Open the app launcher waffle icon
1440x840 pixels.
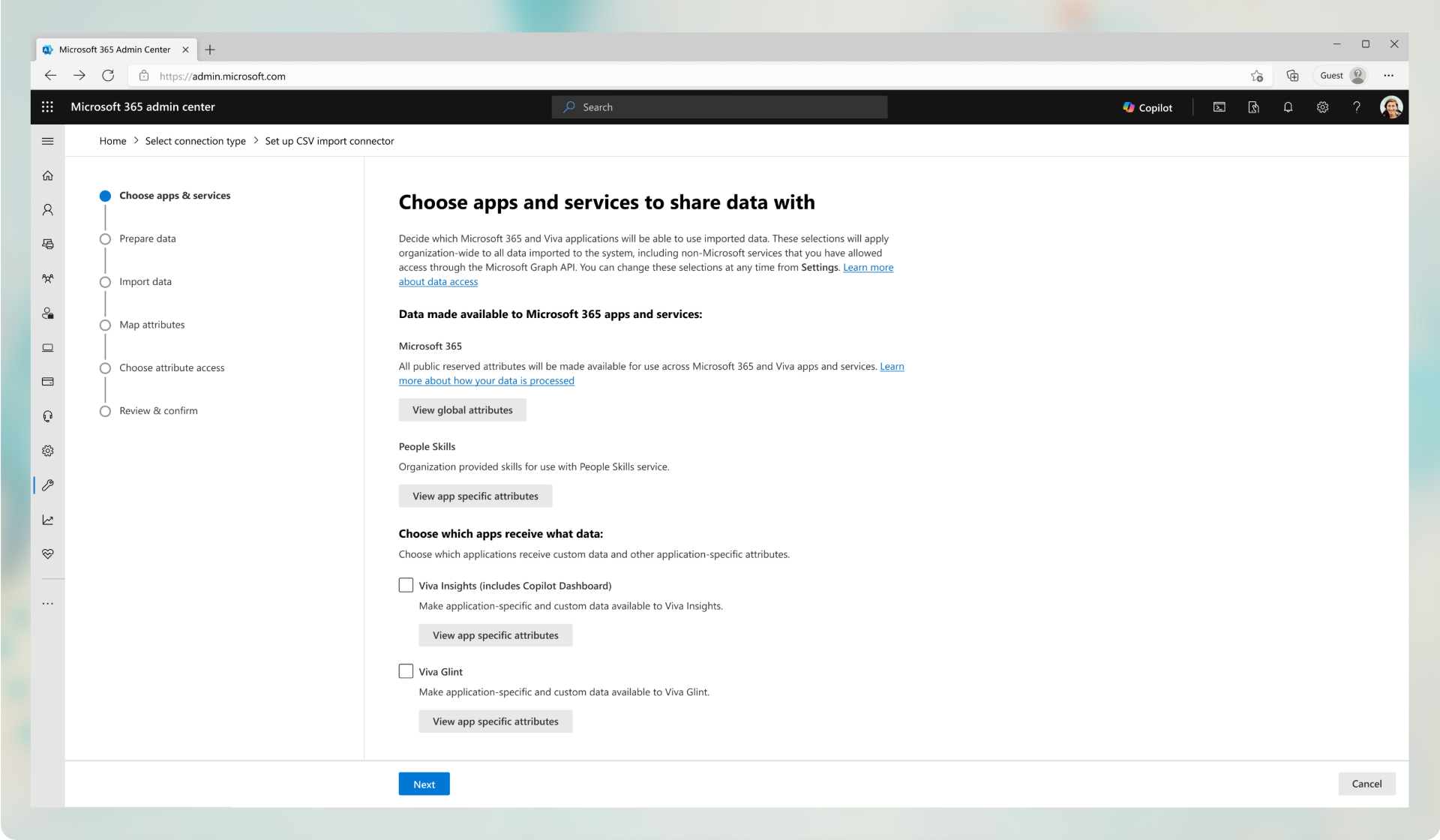tap(47, 107)
